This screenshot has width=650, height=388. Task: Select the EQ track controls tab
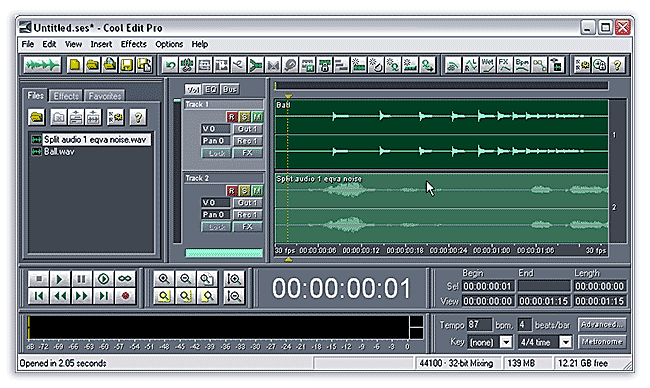[211, 89]
